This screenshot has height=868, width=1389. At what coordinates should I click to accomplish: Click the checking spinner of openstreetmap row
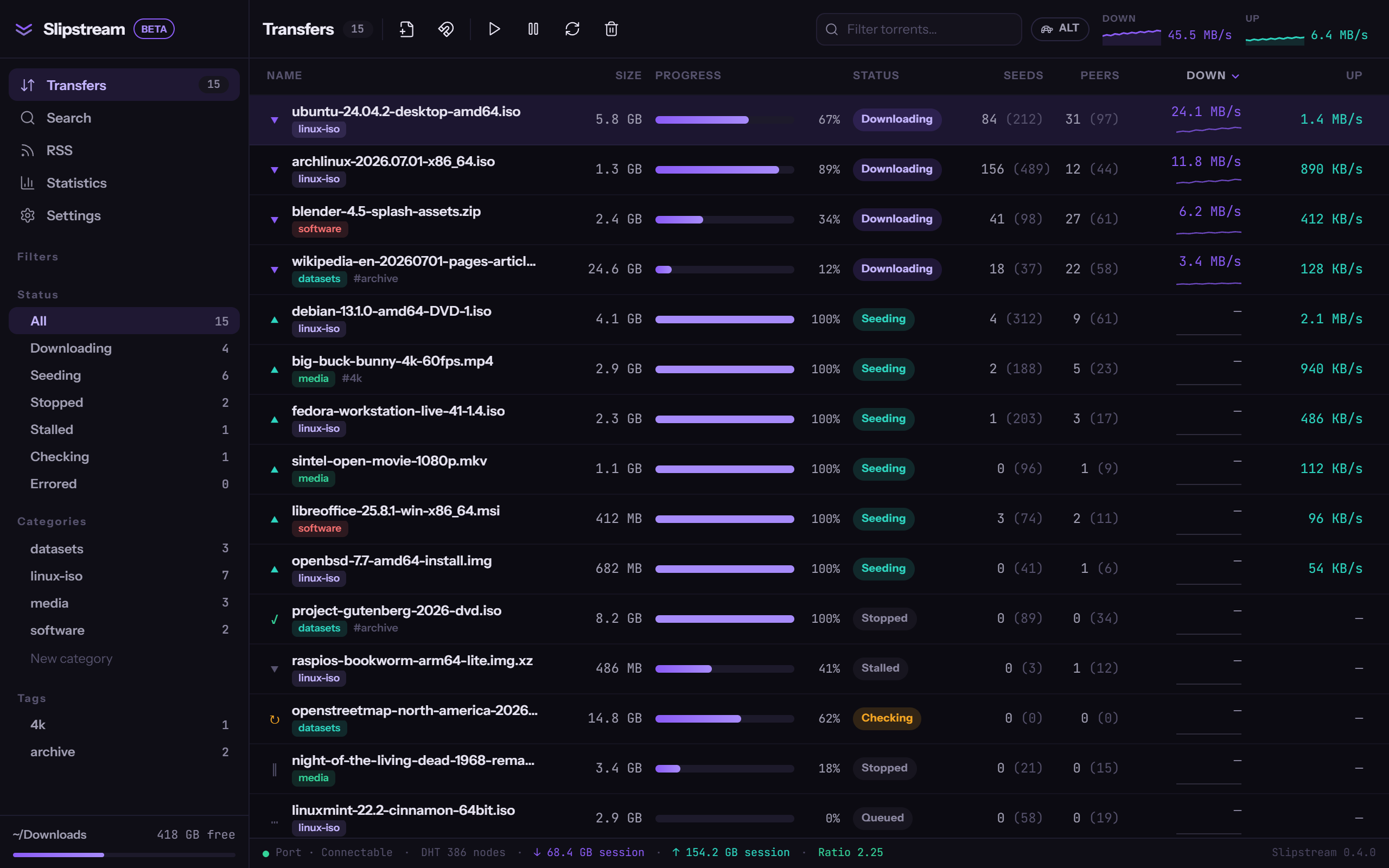(275, 719)
